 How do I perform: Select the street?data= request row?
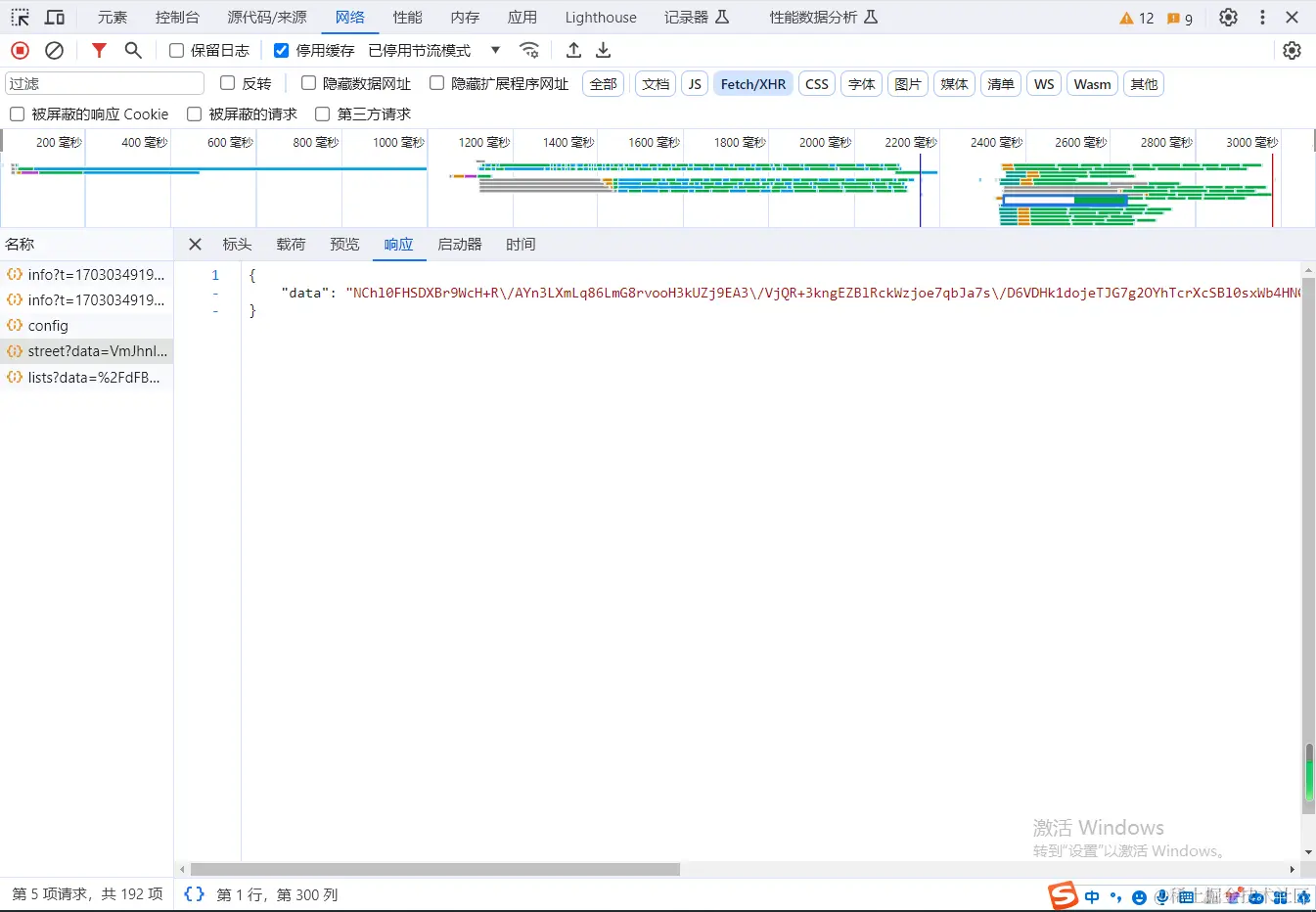coord(87,351)
